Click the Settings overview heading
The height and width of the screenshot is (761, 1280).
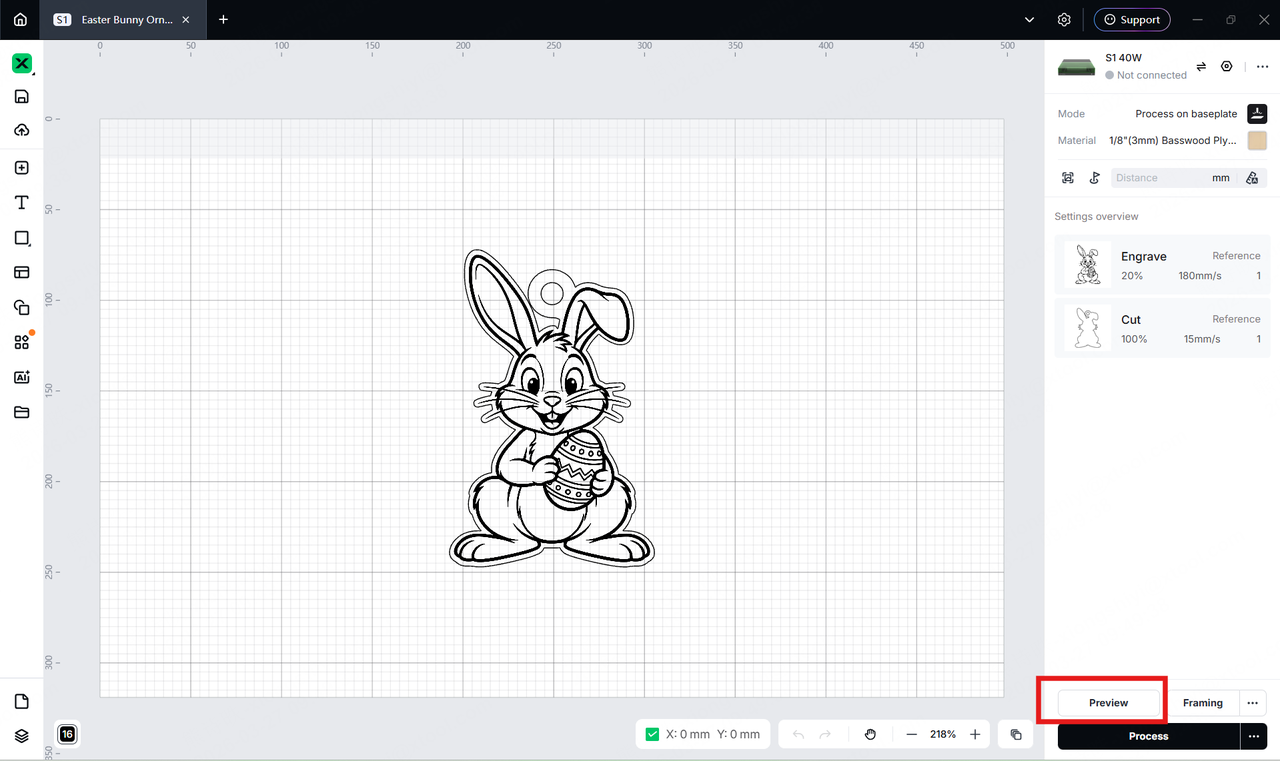(1096, 216)
